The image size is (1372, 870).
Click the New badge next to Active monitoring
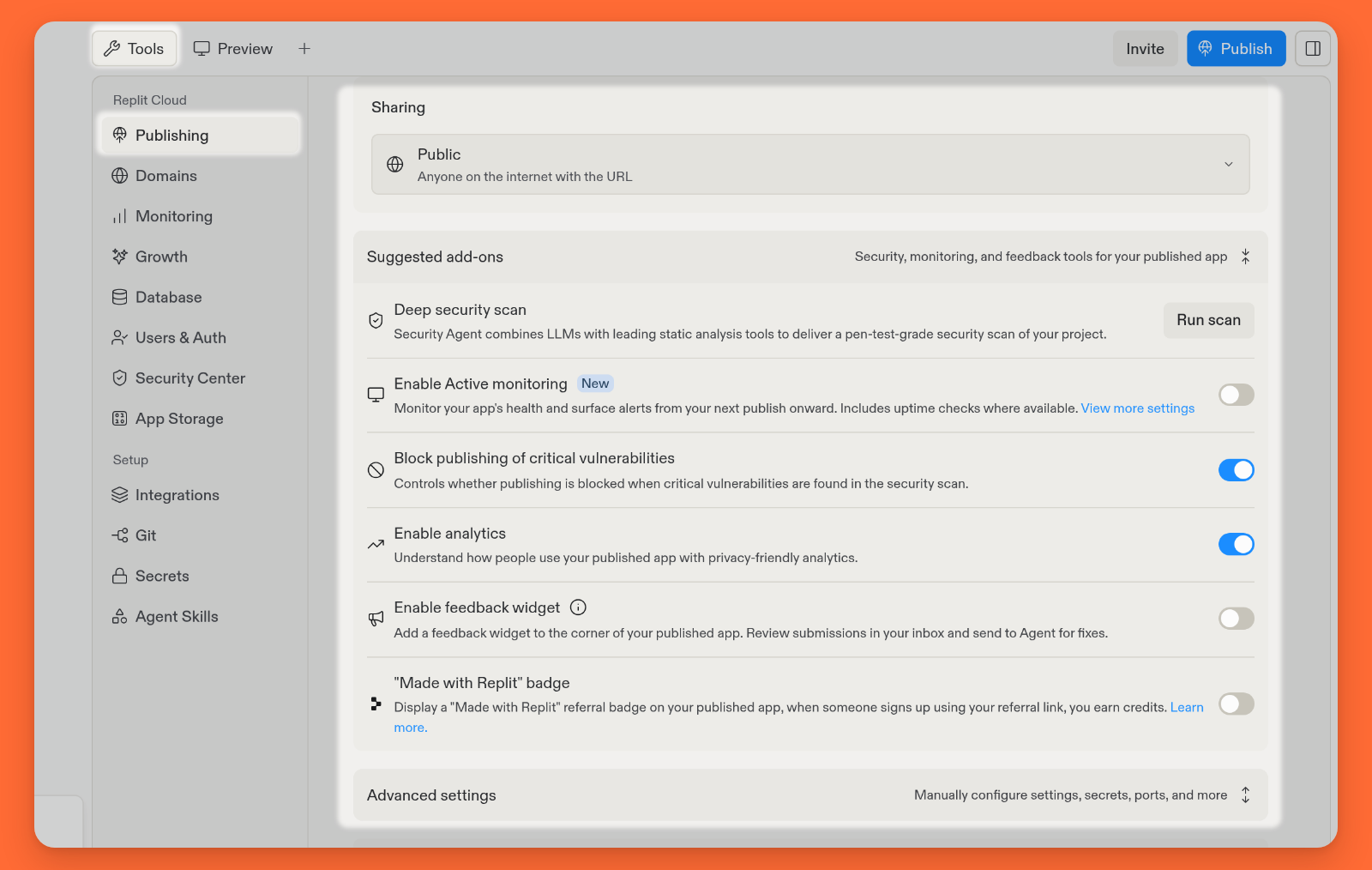point(595,384)
